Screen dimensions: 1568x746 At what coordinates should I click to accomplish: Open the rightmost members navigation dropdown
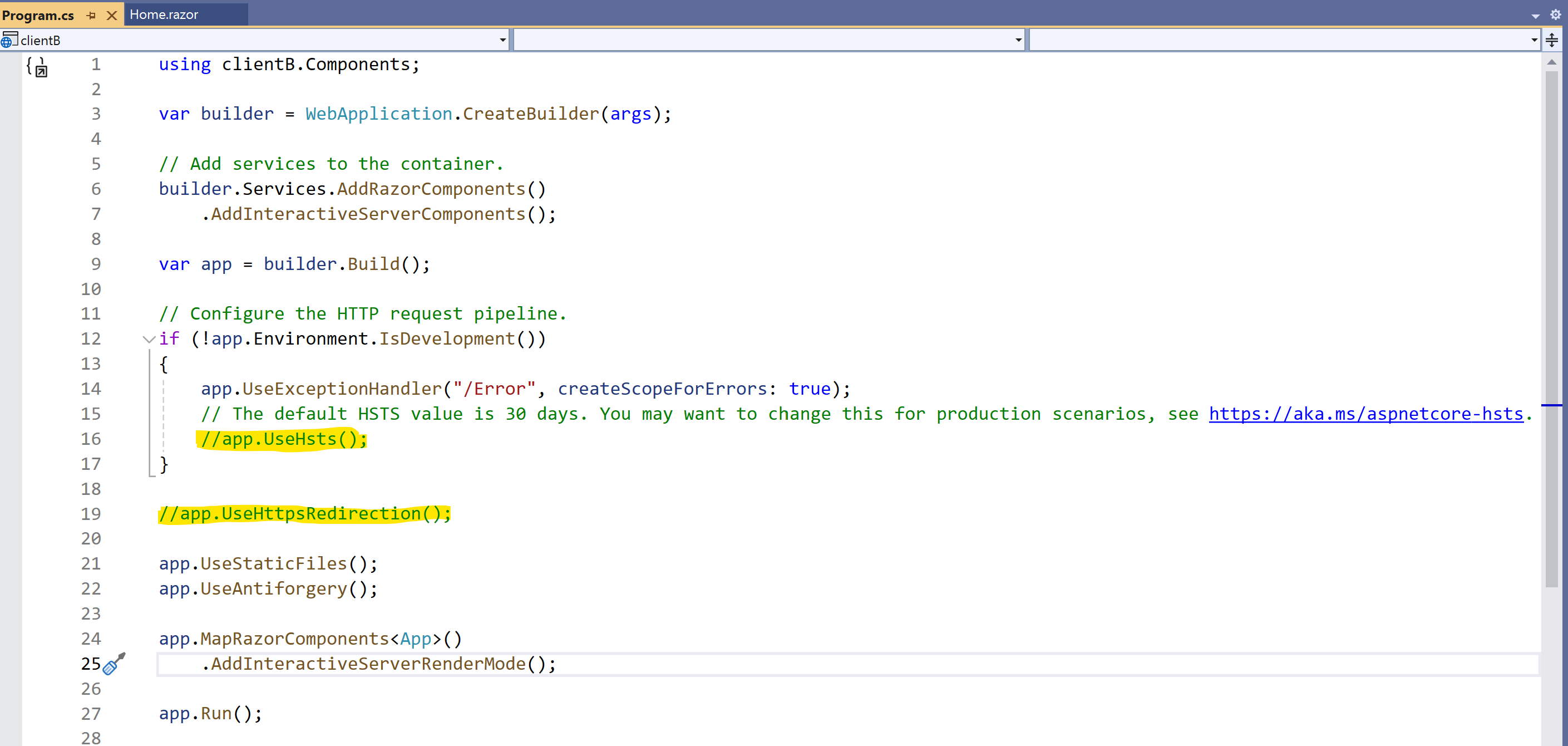click(x=1534, y=40)
